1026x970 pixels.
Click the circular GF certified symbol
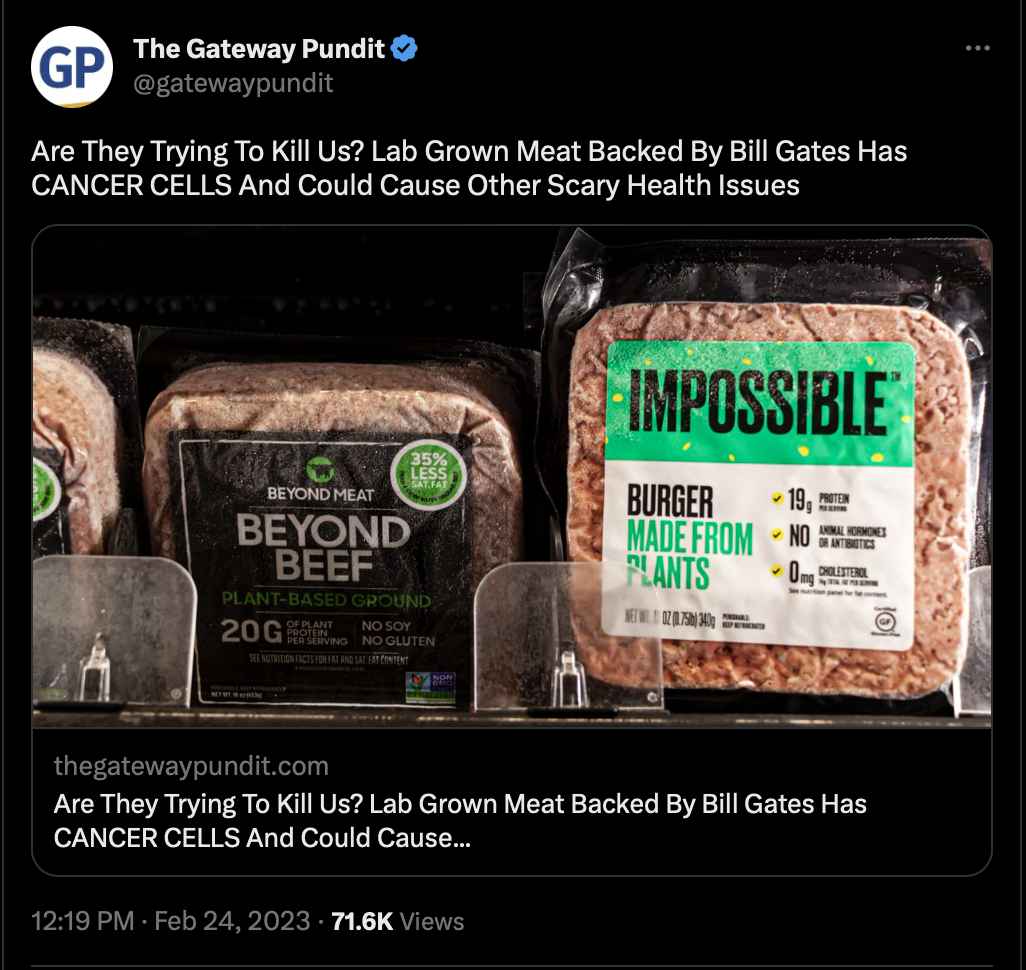click(x=885, y=621)
